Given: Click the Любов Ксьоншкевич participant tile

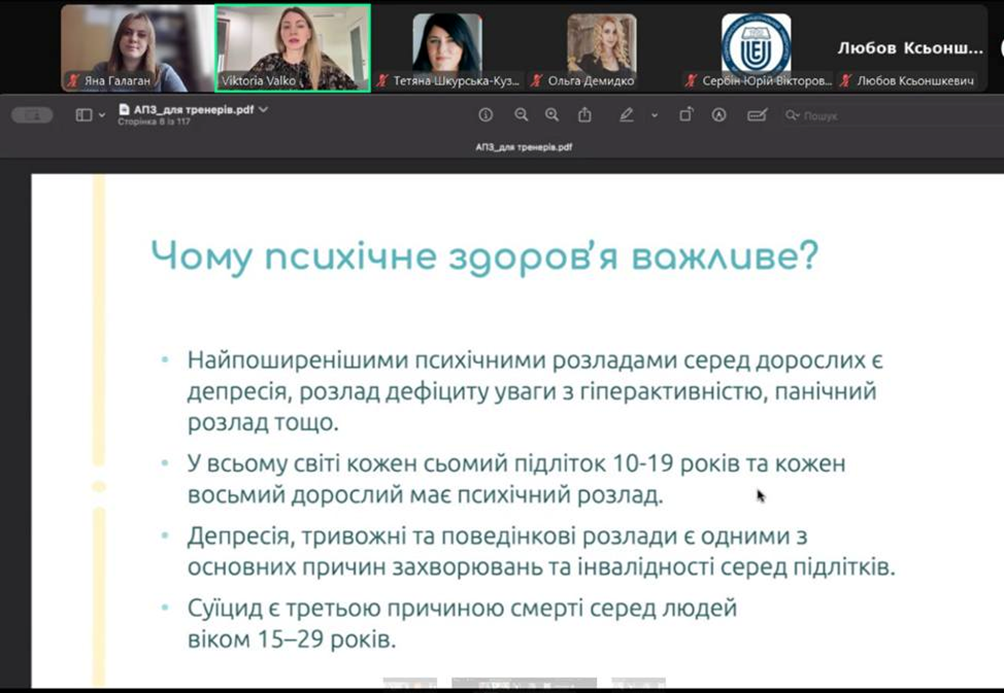Looking at the screenshot, I should click(x=910, y=48).
